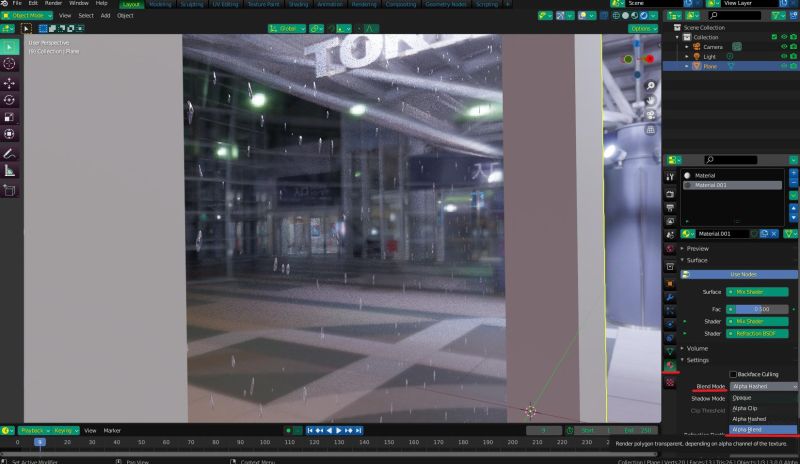The image size is (800, 464).
Task: Select the Add Cube tool
Action: click(x=9, y=190)
